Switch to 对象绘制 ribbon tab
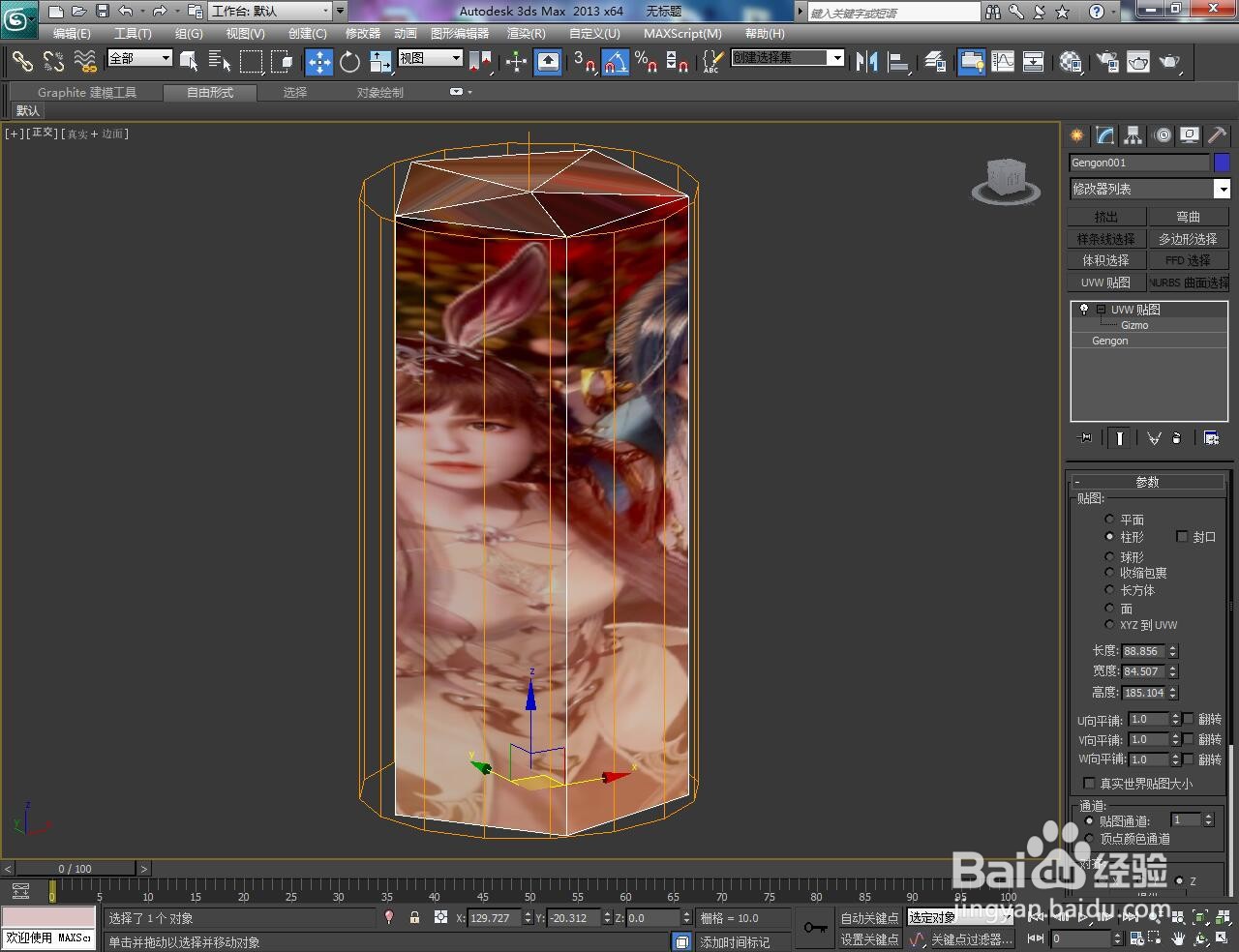 tap(379, 93)
